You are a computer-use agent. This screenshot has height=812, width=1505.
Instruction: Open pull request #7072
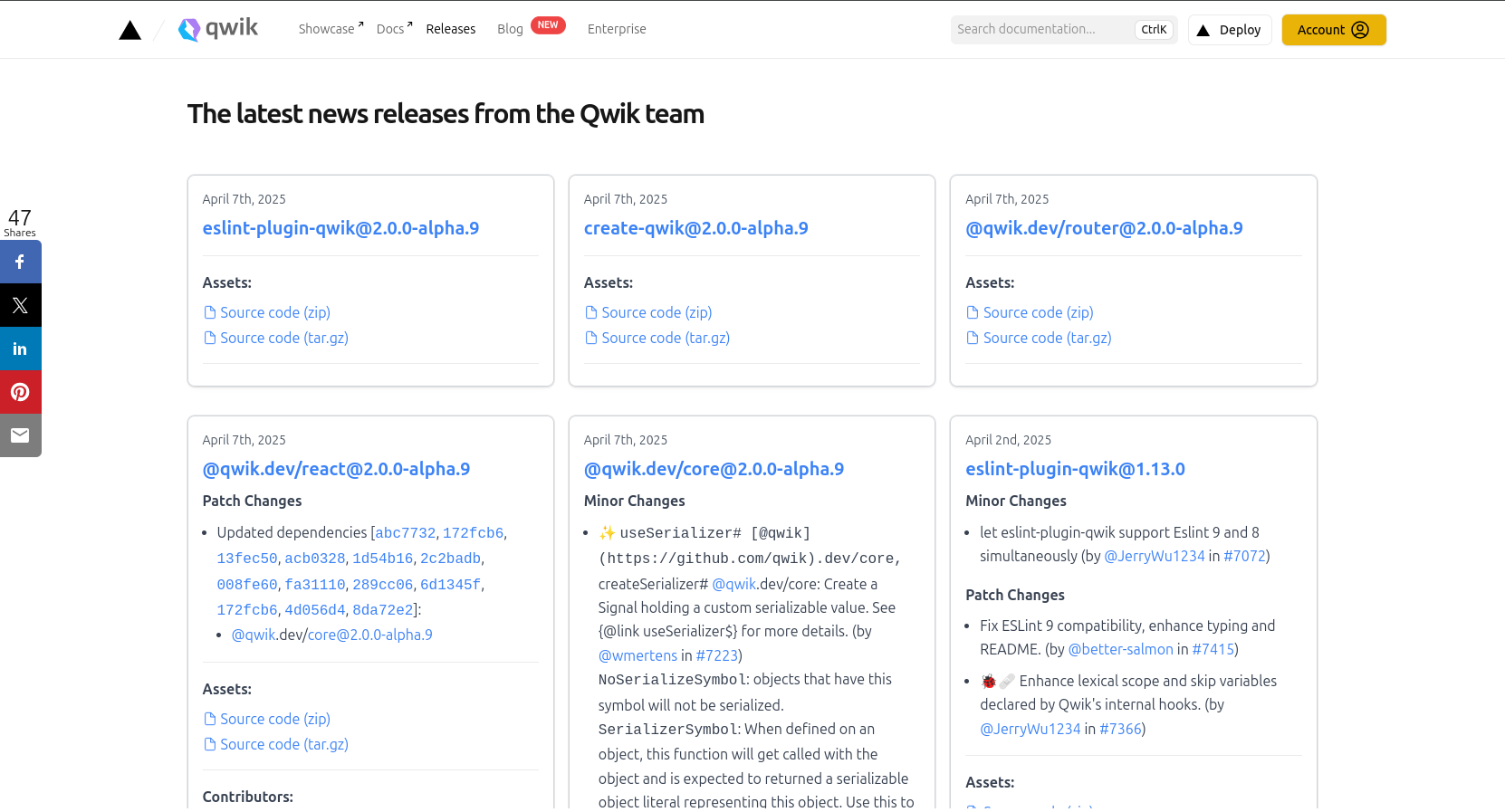[1245, 556]
